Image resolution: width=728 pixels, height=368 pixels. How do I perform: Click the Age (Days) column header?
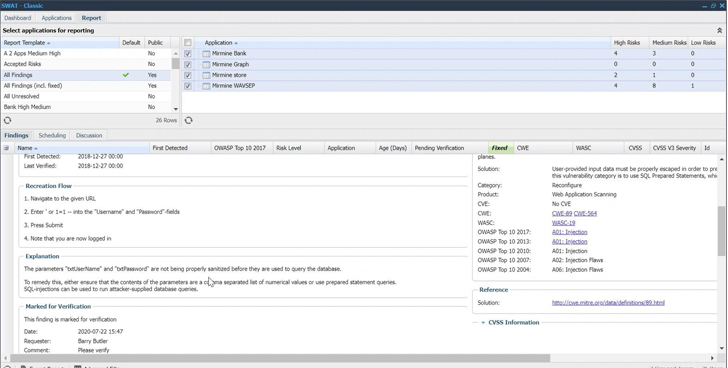pos(393,148)
